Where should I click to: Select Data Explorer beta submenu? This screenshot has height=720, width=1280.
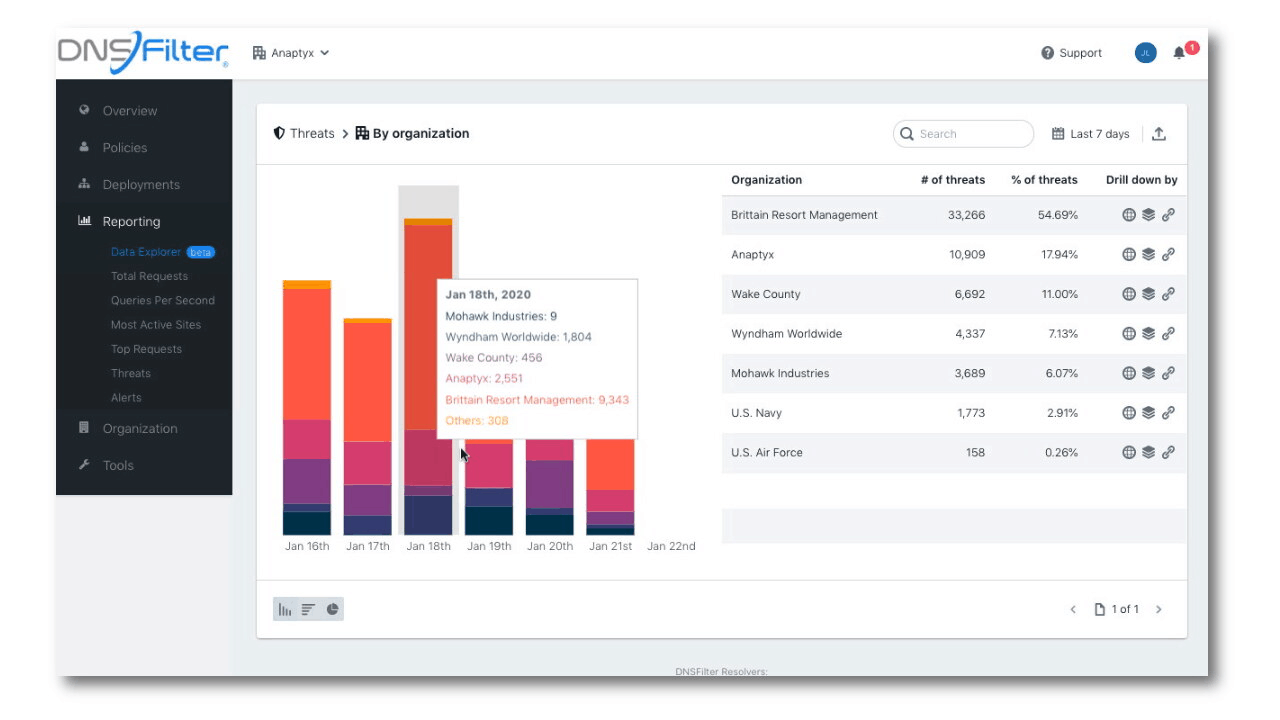tap(162, 252)
